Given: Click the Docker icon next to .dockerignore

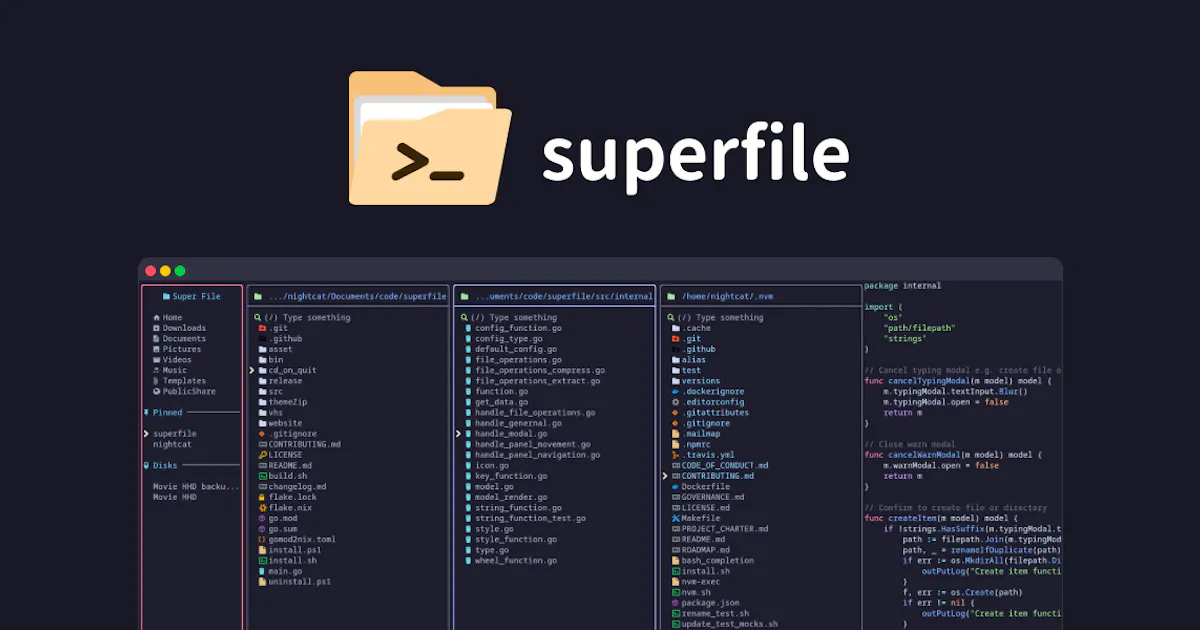Looking at the screenshot, I should click(676, 392).
